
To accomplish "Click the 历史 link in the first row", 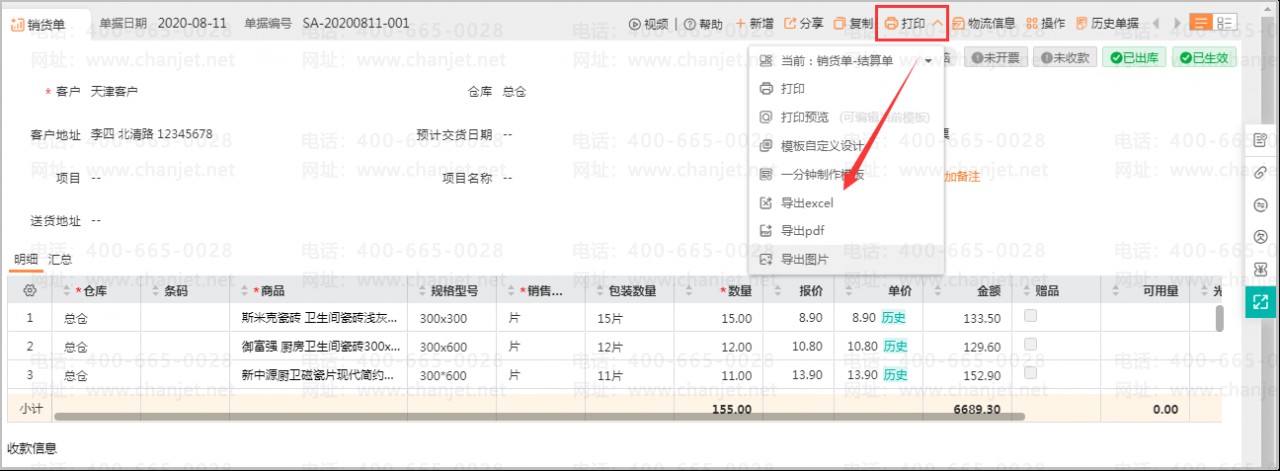I will click(x=894, y=318).
